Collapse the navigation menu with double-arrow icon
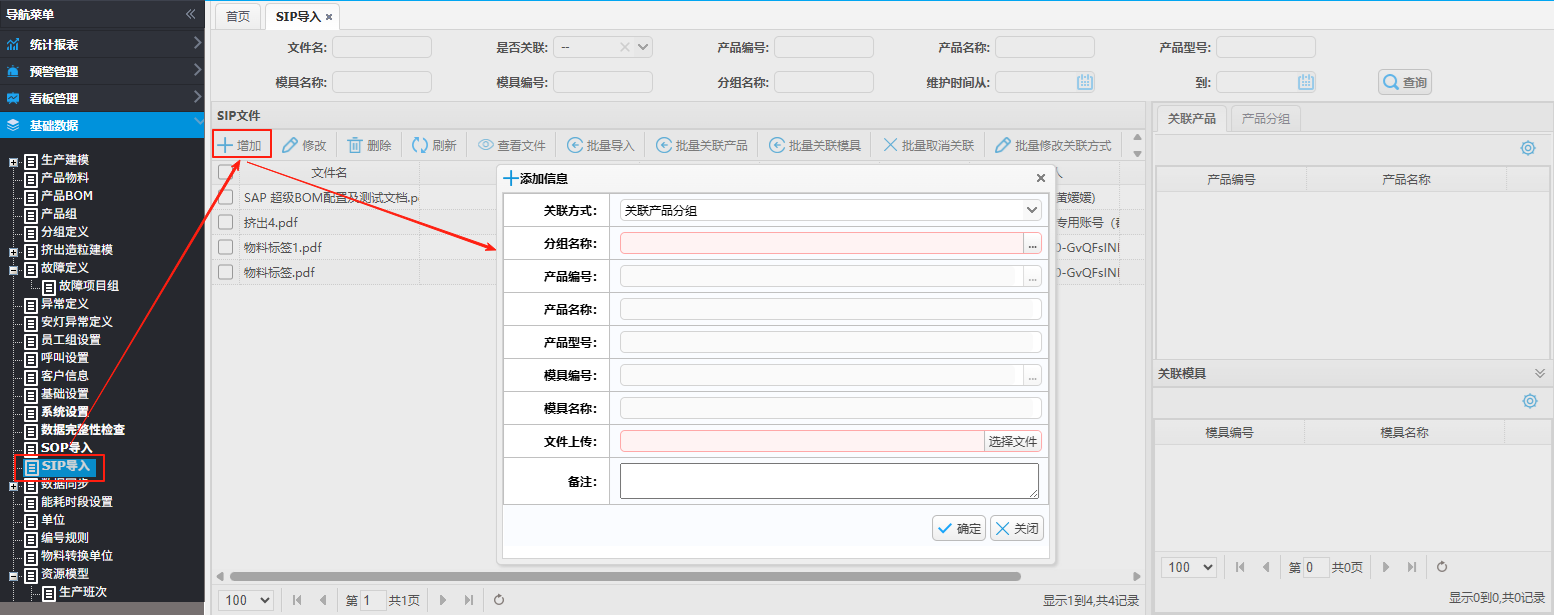 click(x=190, y=14)
